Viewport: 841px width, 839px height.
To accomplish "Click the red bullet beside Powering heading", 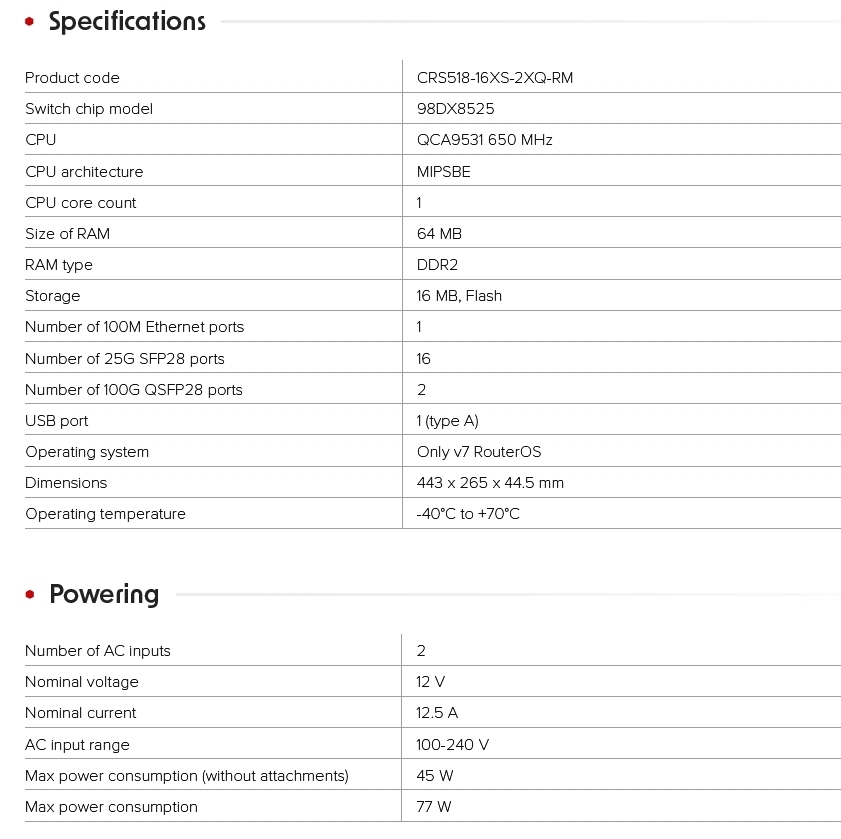I will coord(30,595).
